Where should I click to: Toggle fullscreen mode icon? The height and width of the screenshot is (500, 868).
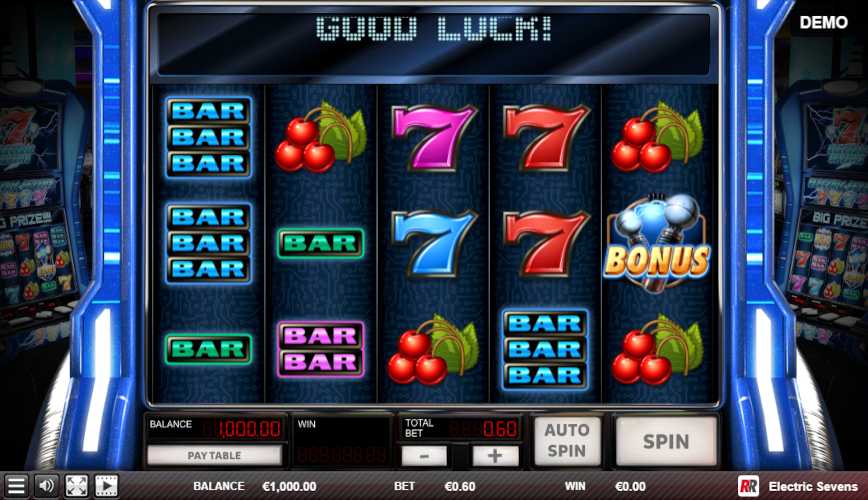coord(76,486)
